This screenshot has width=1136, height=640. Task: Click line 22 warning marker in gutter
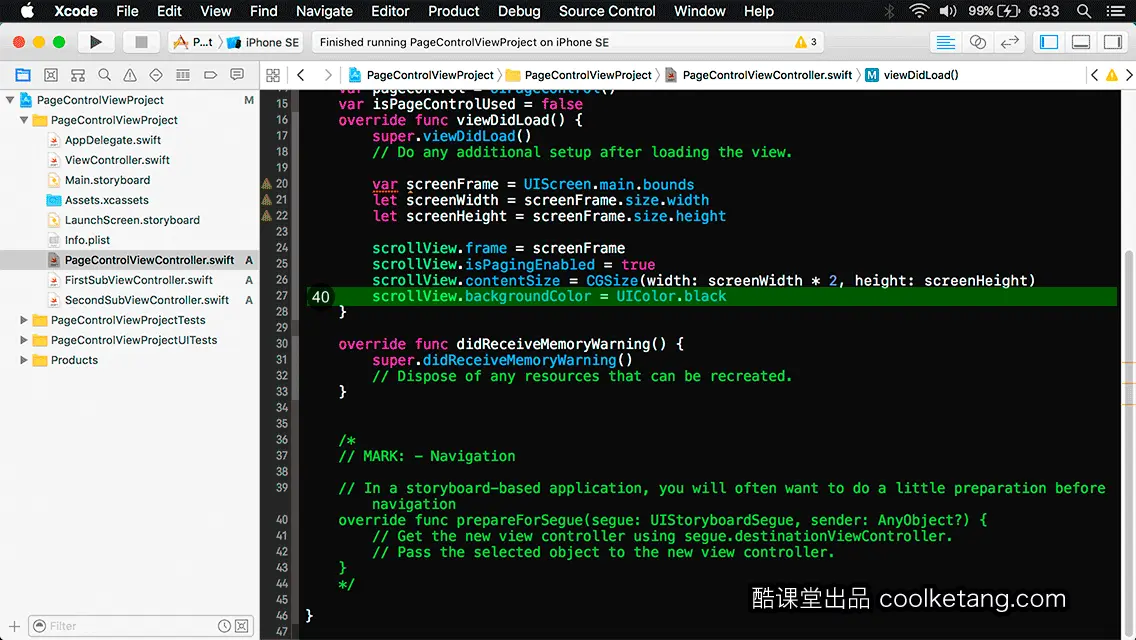[x=267, y=216]
